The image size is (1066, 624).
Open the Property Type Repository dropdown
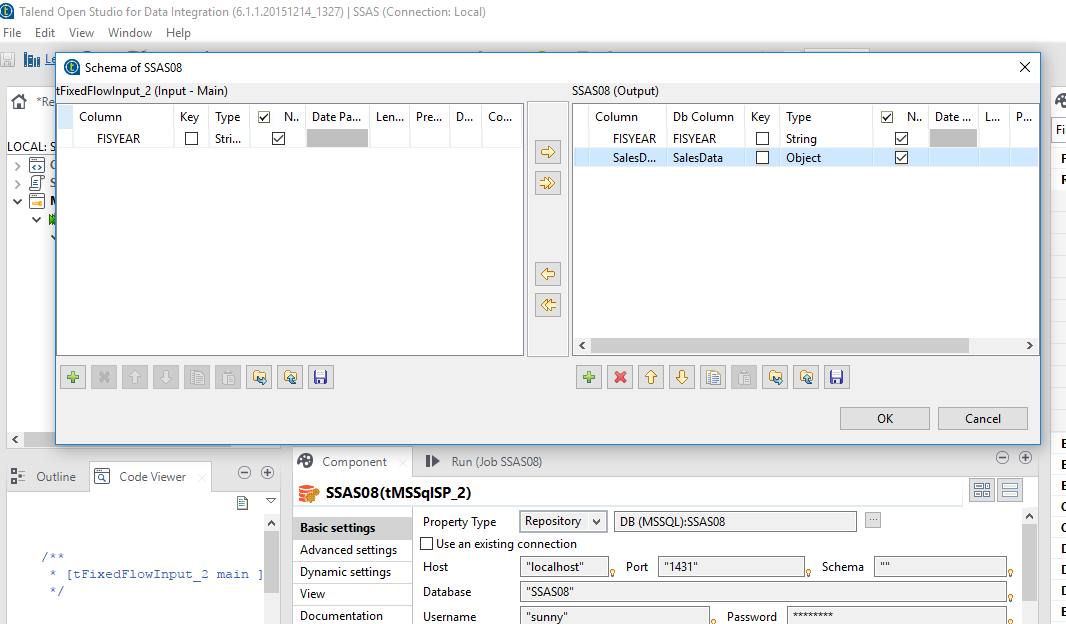click(563, 521)
